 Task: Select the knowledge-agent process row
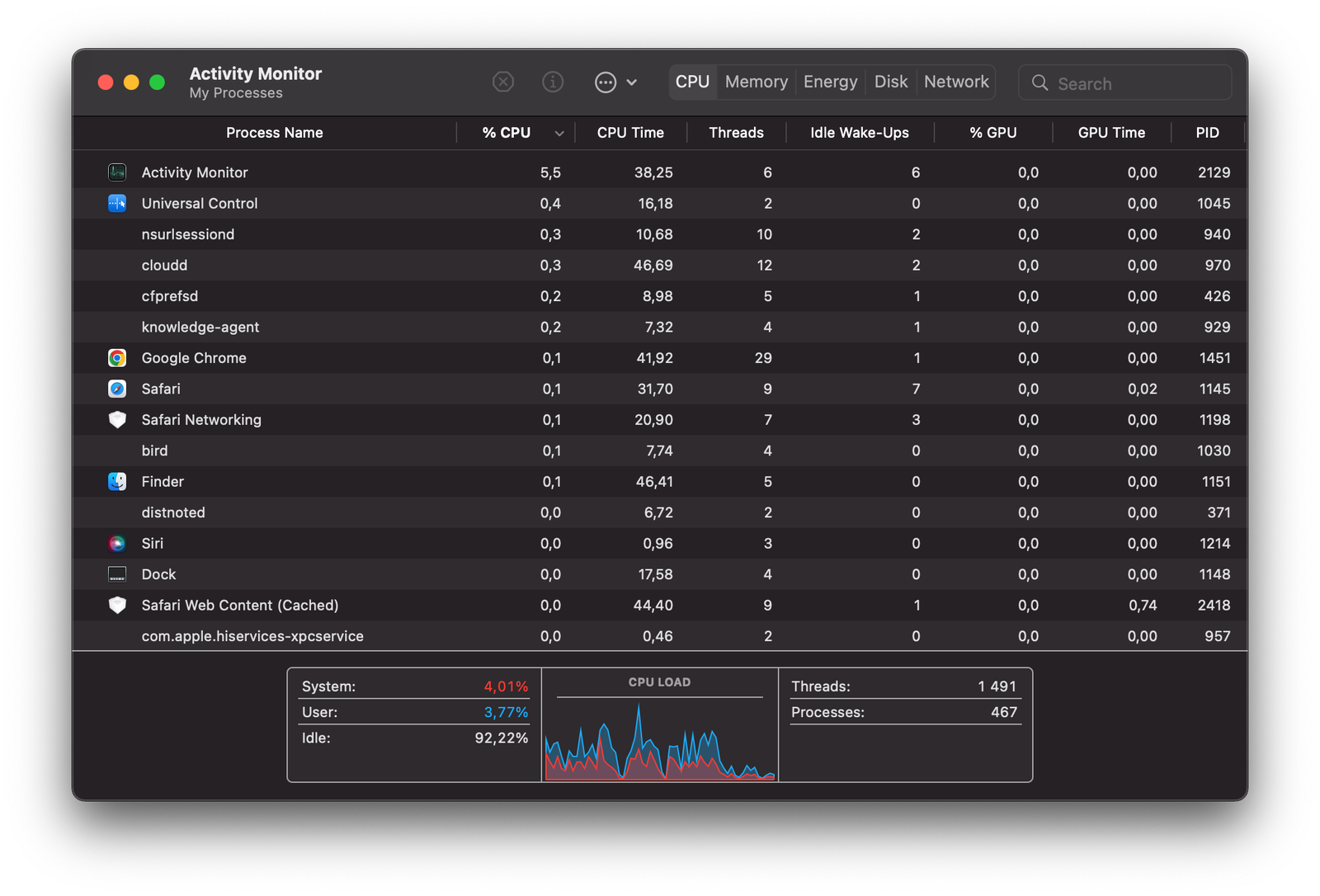tap(660, 328)
